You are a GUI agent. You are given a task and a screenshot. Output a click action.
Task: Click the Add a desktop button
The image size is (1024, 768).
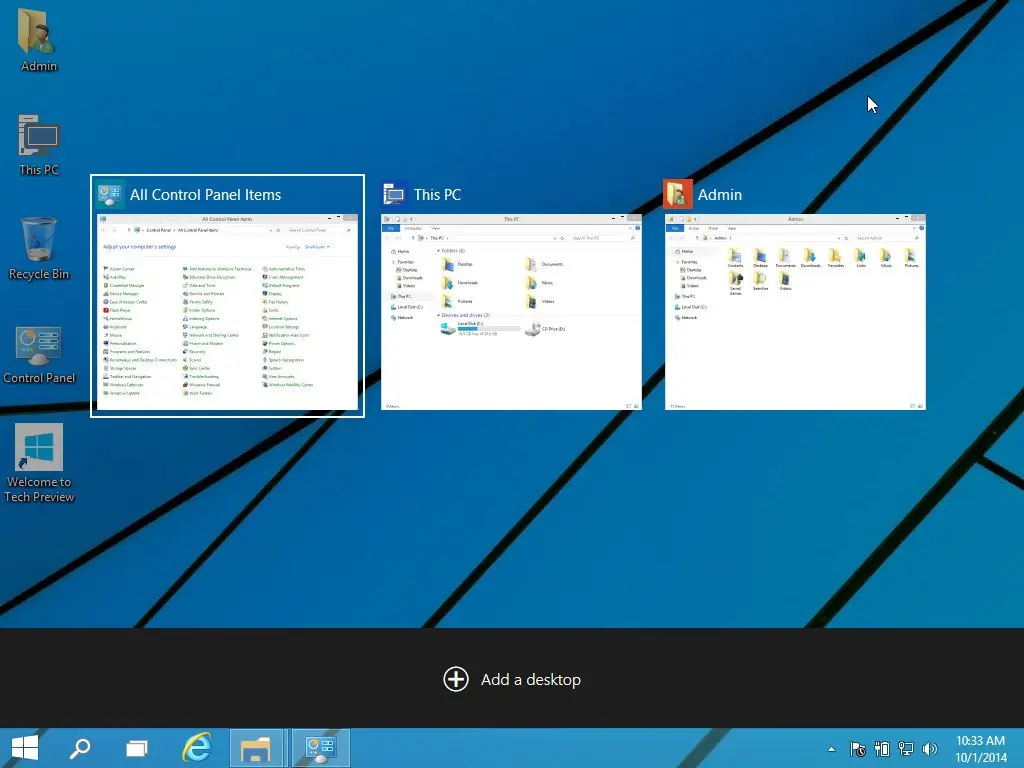[x=512, y=679]
